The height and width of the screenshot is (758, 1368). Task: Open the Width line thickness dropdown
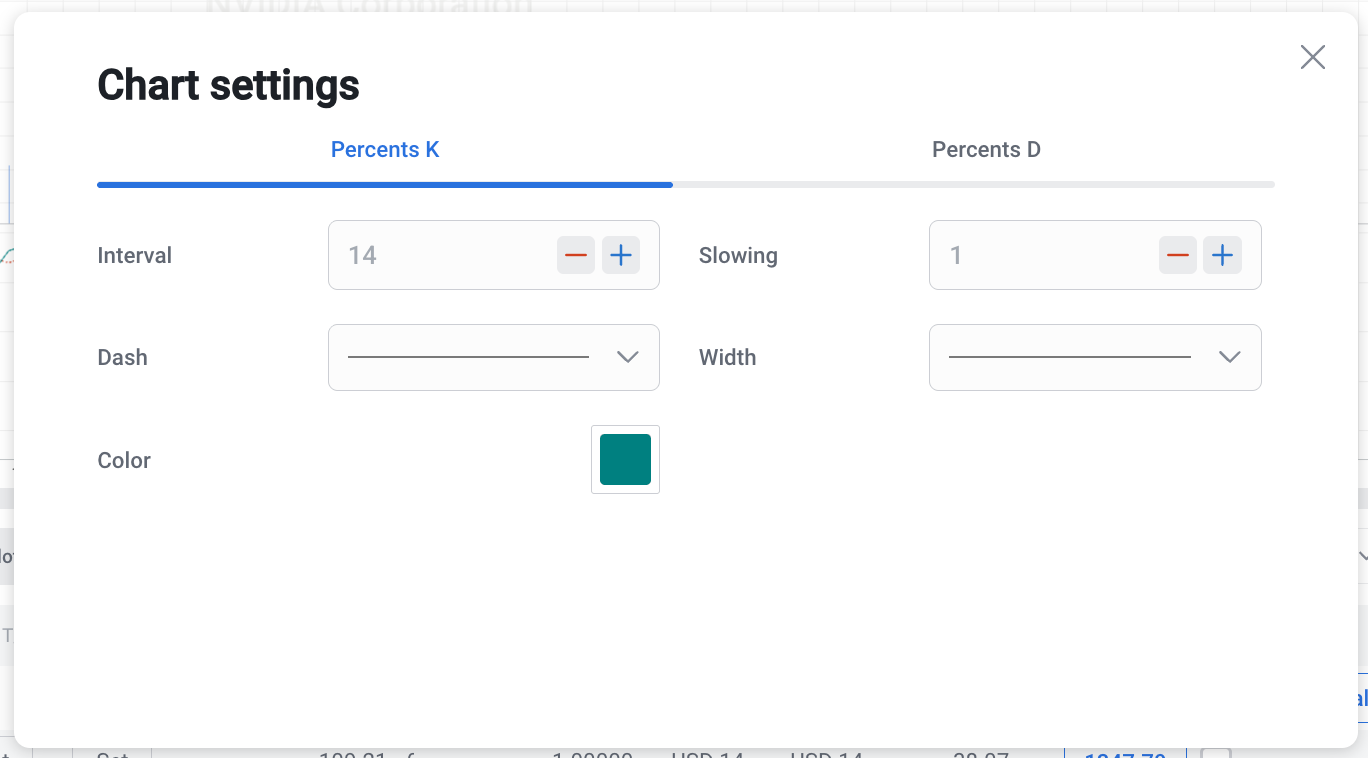point(1070,357)
